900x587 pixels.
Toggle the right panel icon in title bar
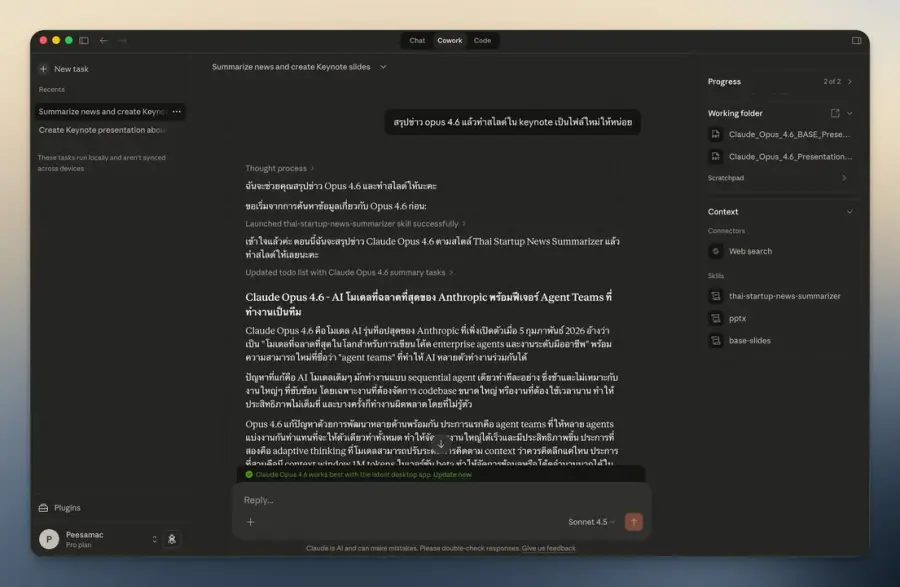click(x=856, y=40)
